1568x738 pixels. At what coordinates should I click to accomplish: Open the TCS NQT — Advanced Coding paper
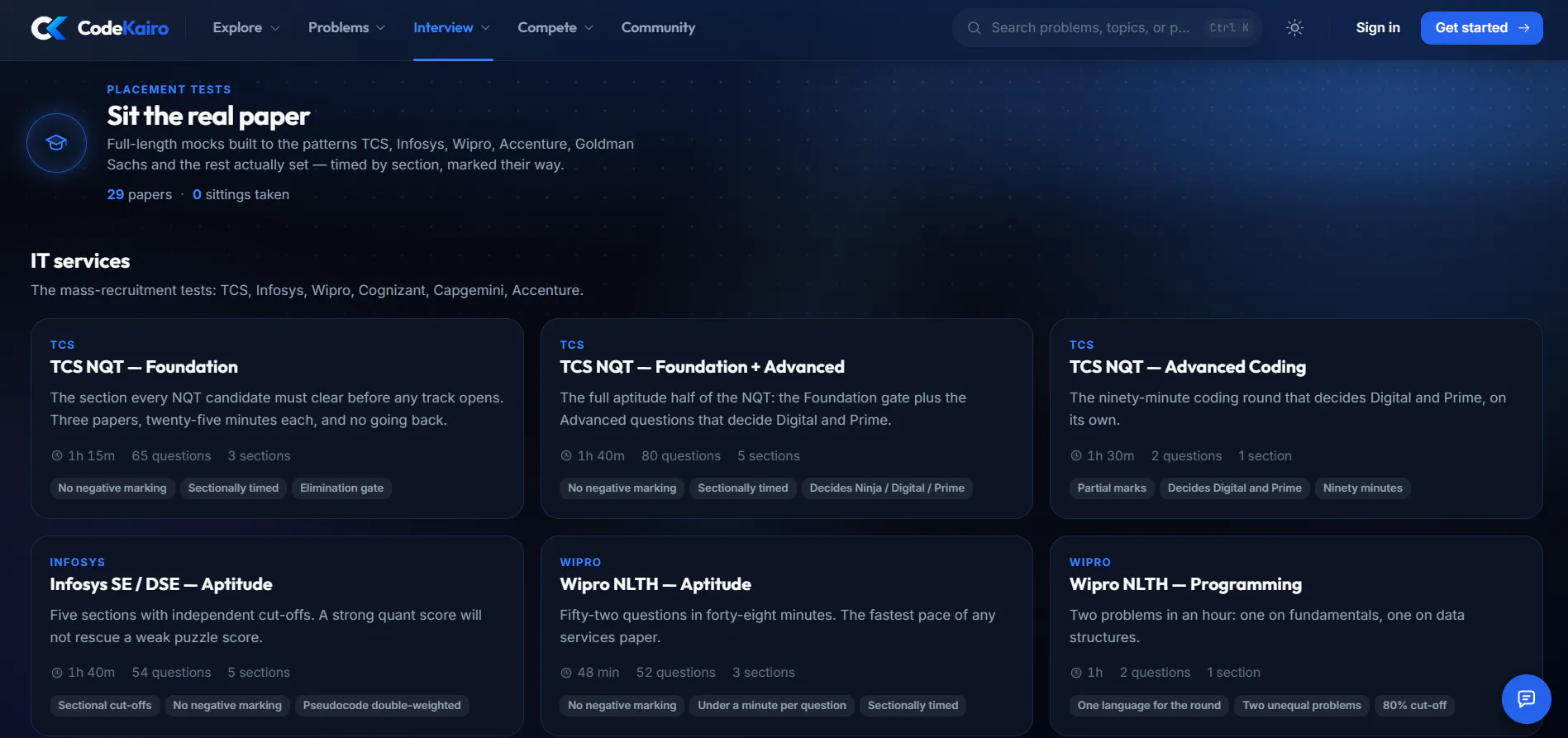(x=1296, y=418)
